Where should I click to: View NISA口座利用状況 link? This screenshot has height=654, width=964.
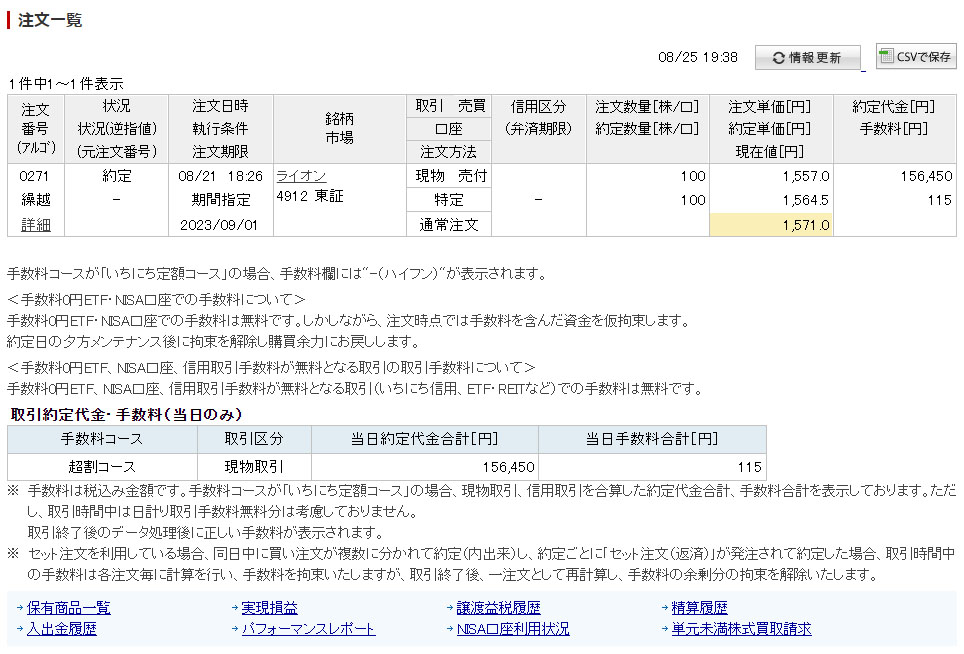(512, 629)
